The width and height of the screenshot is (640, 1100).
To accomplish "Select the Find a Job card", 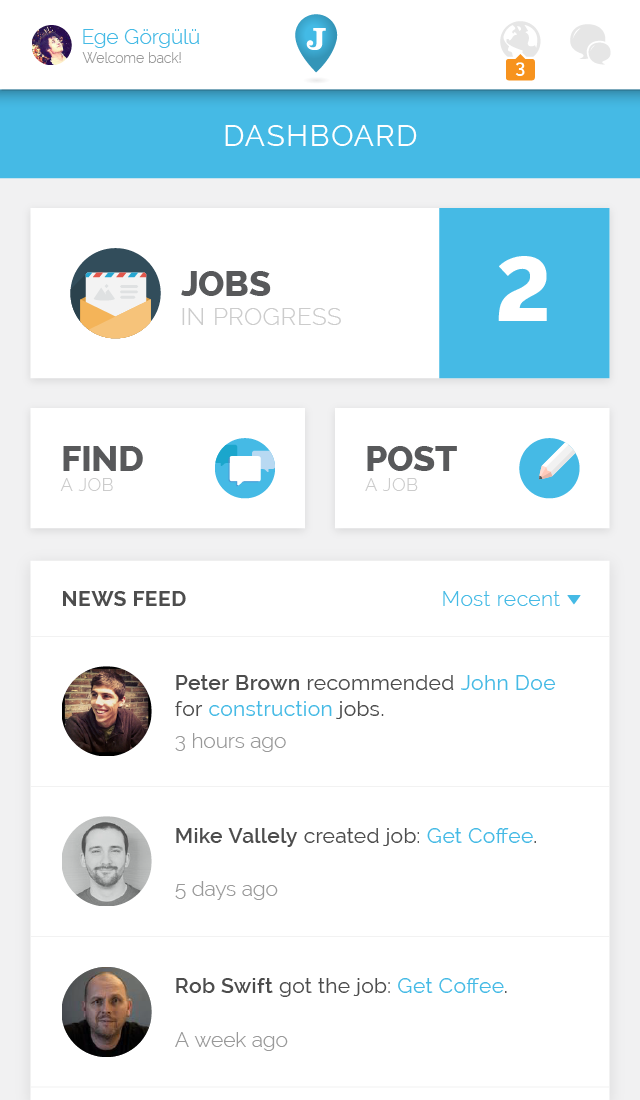I will tap(168, 468).
